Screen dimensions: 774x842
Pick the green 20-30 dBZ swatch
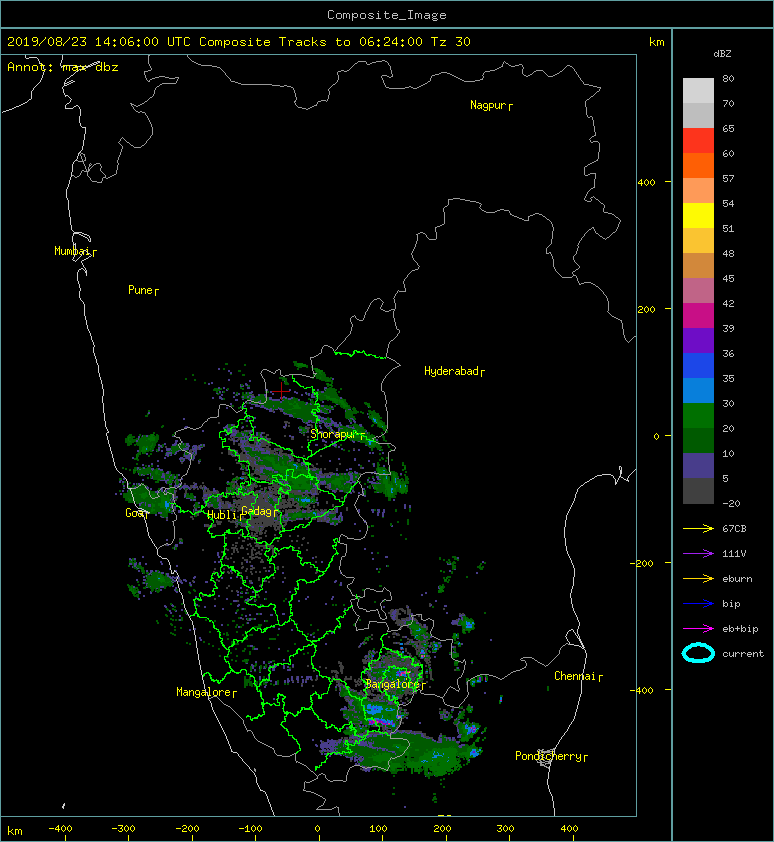point(698,415)
